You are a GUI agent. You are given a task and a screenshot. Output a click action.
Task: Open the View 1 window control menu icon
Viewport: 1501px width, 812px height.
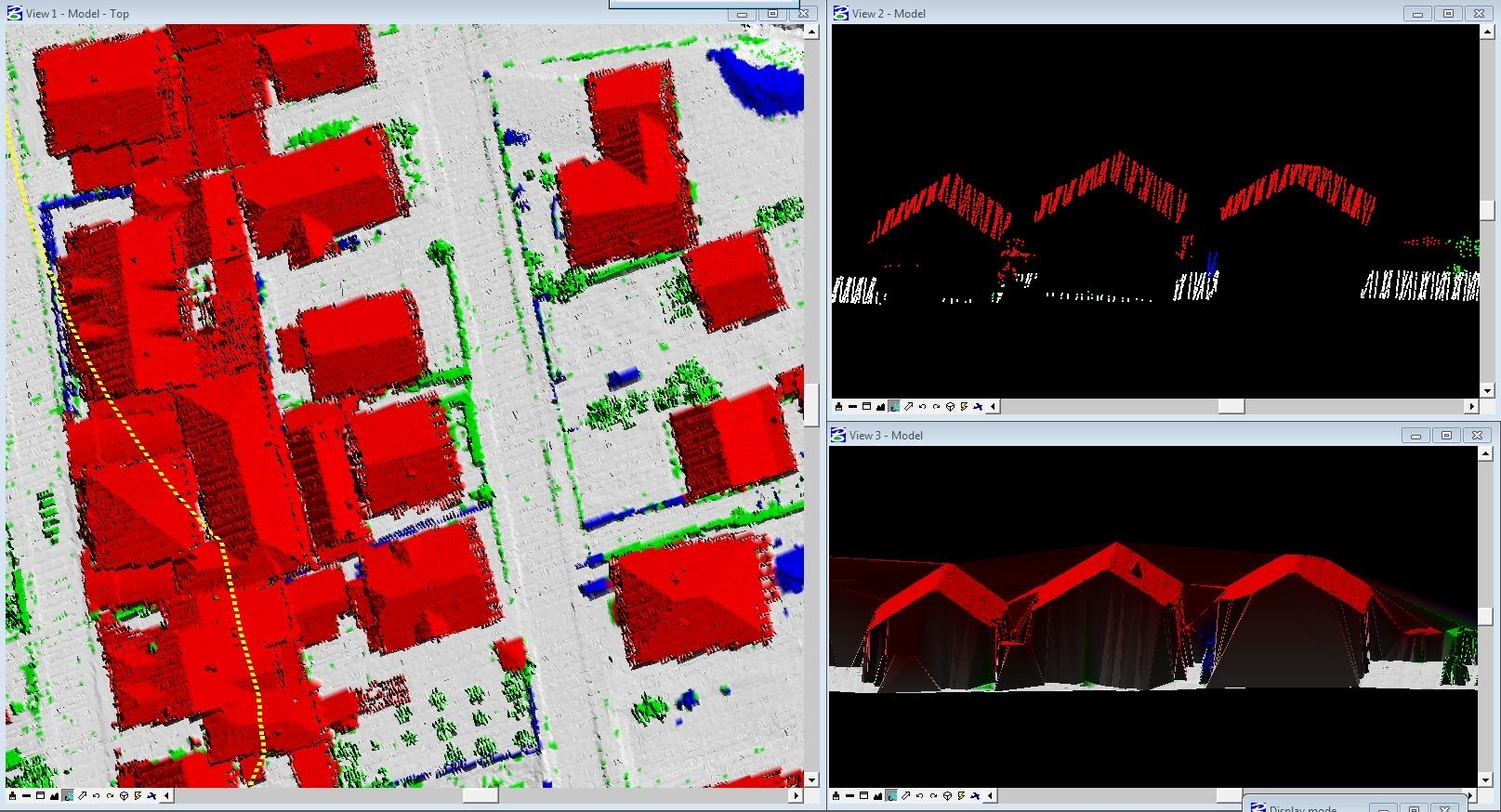(14, 13)
